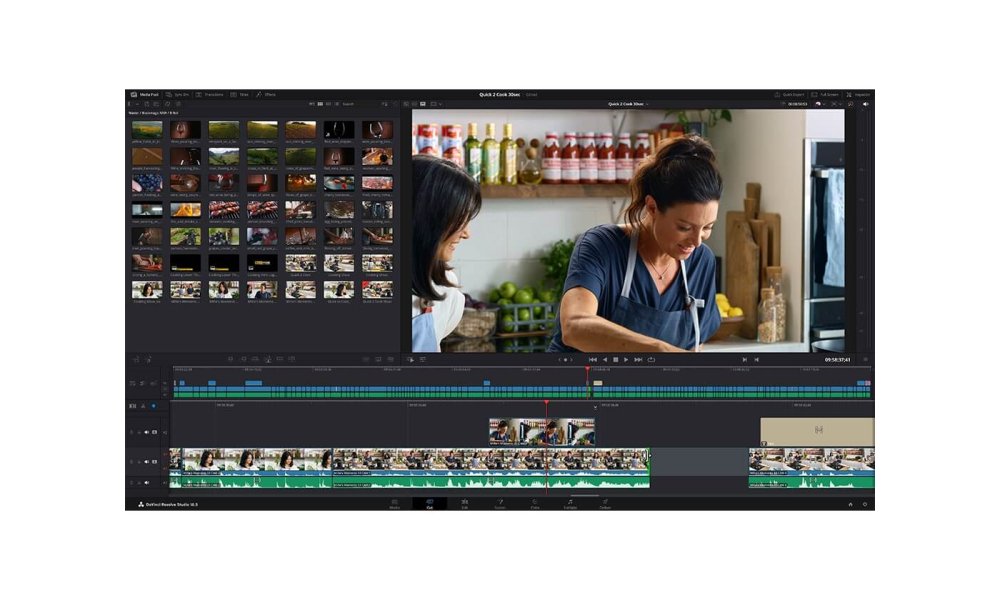
Task: Open the Sync Bin
Action: click(180, 94)
